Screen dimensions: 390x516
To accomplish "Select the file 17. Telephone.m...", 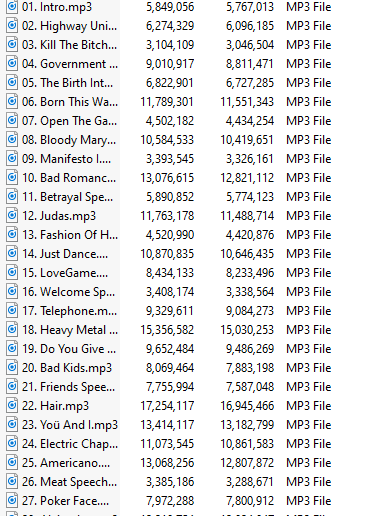I will click(70, 311).
